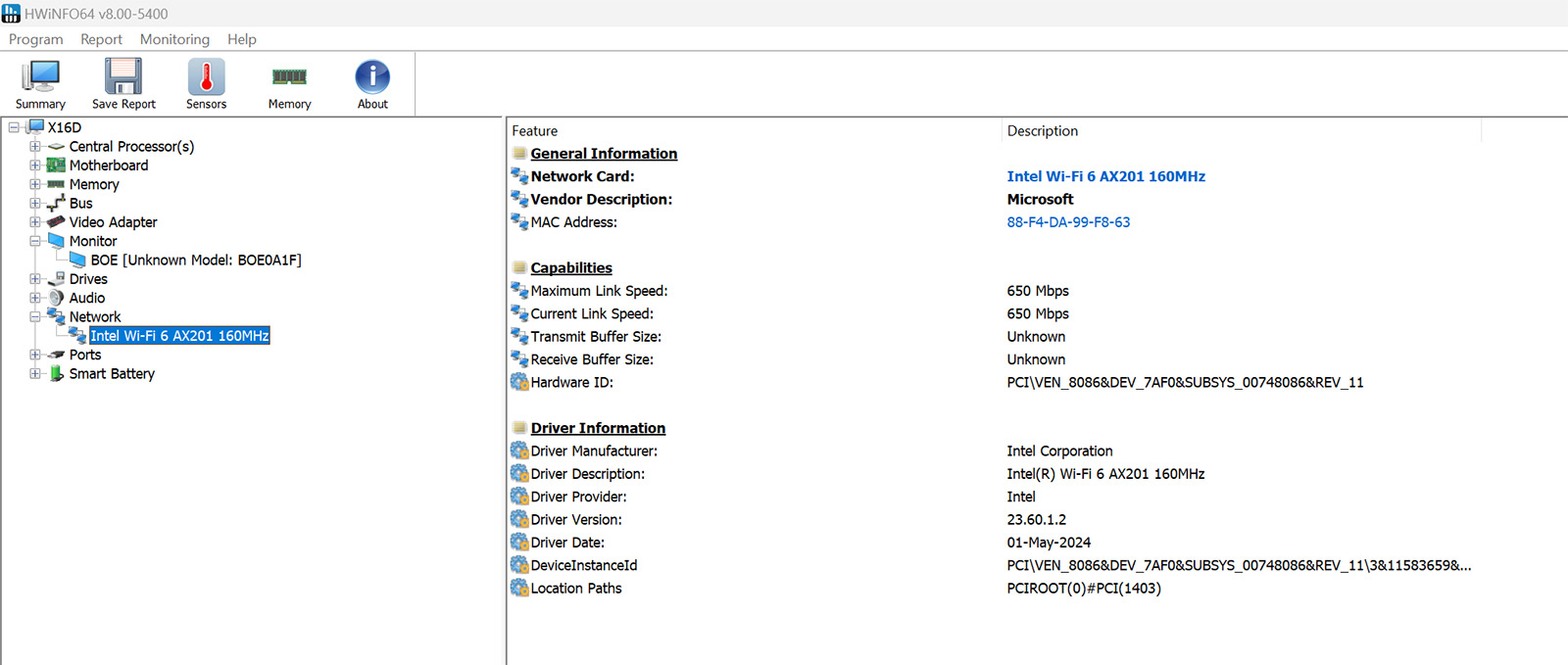Expand the Motherboard node

35,166
